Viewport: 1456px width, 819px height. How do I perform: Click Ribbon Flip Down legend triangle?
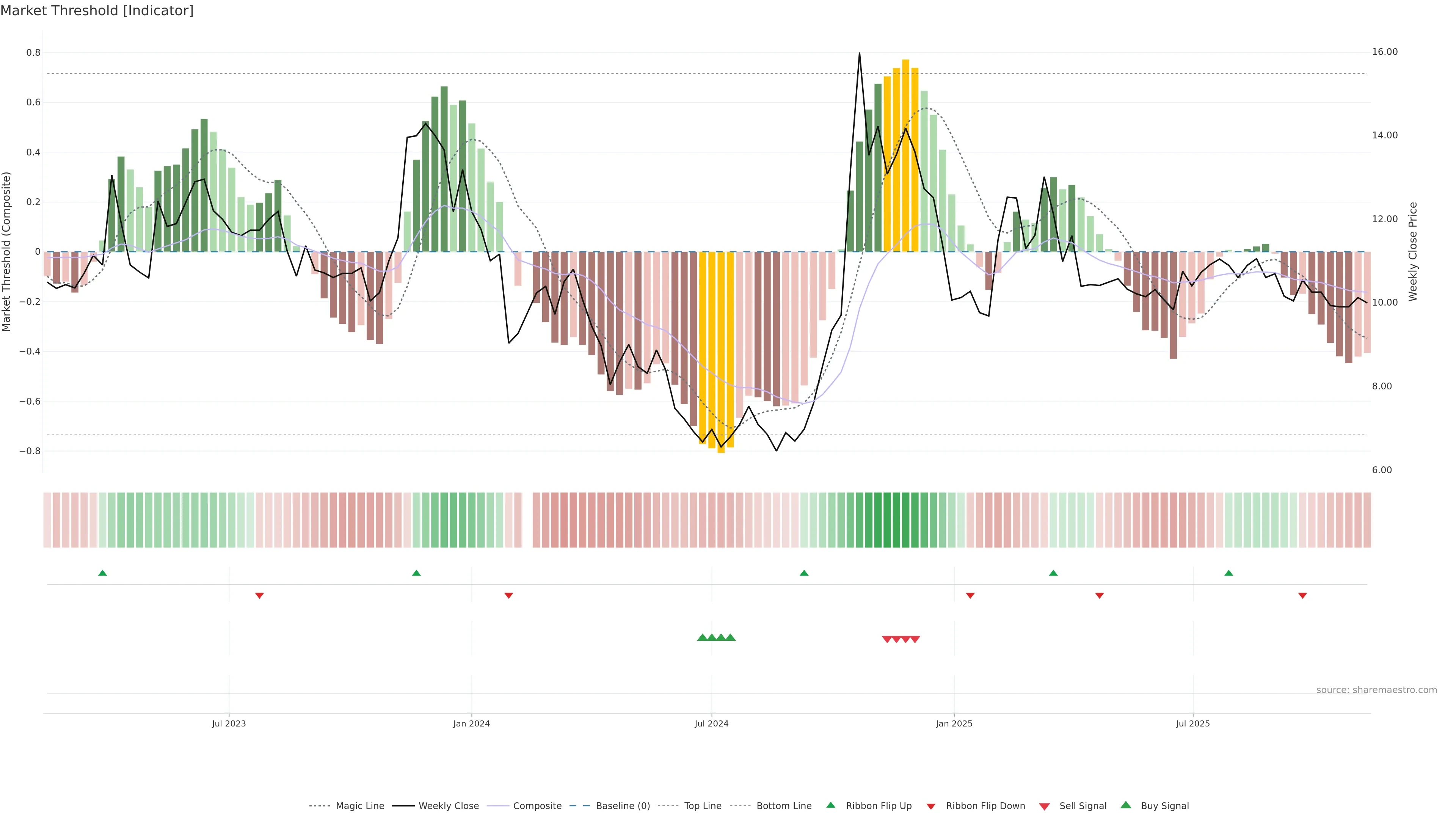[931, 806]
